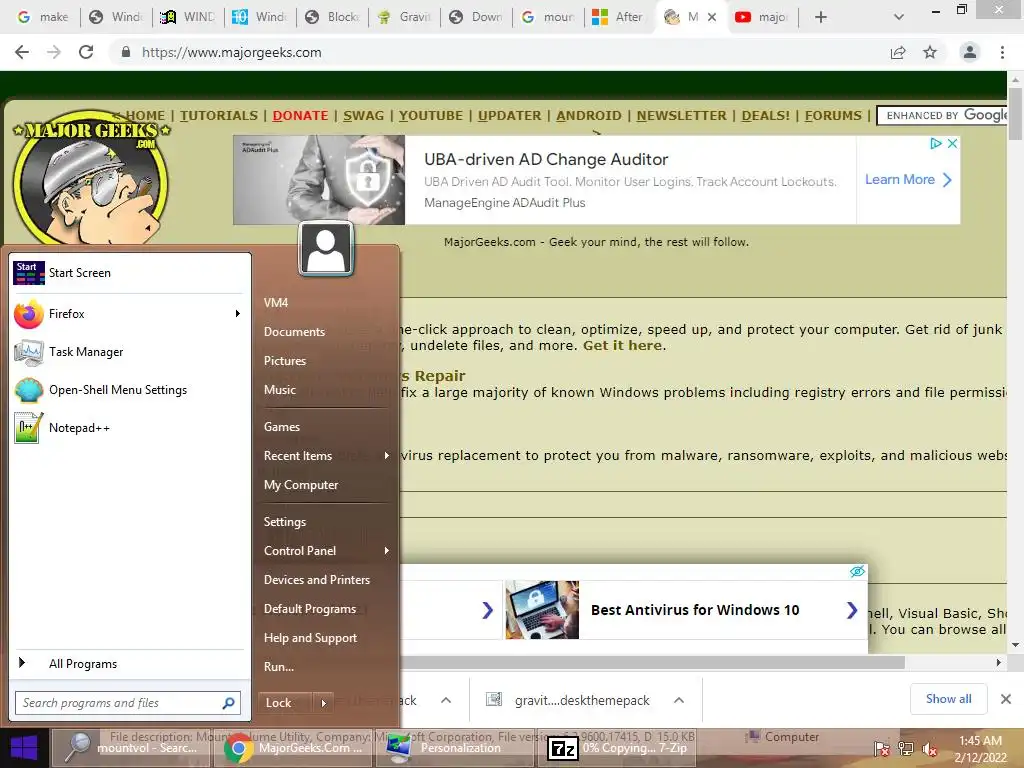The width and height of the screenshot is (1024, 768).
Task: Click the Google enhanced search field
Action: point(942,116)
